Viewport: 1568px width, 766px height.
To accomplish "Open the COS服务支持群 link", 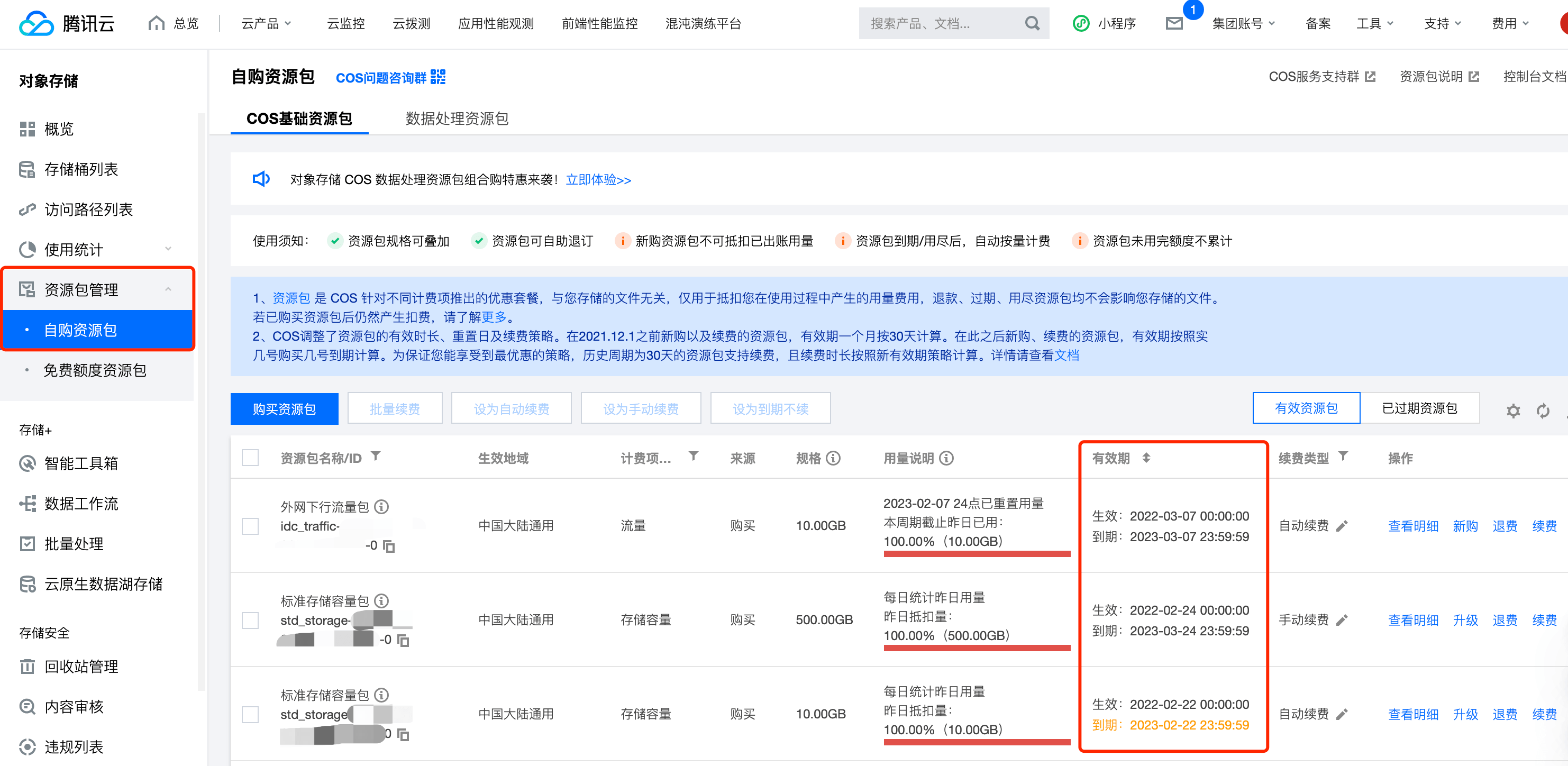I will point(1321,77).
